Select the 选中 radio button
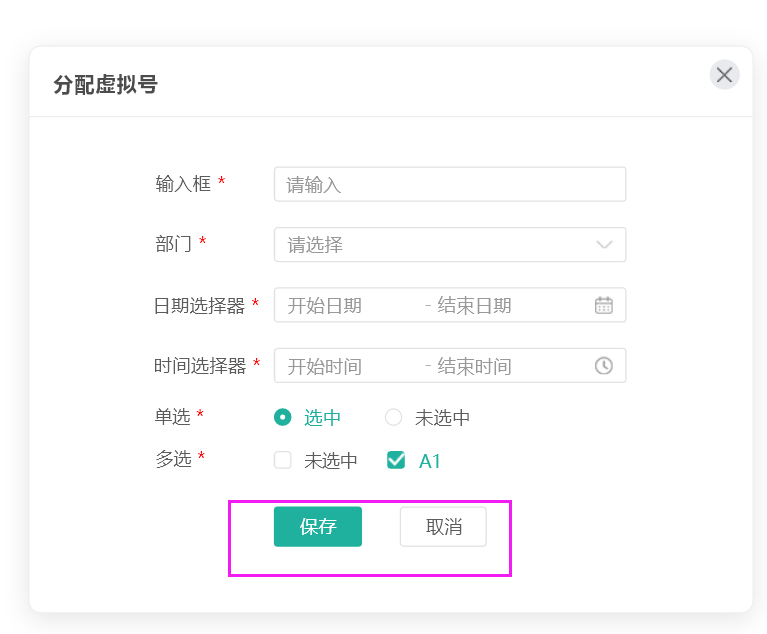Image resolution: width=767 pixels, height=634 pixels. click(283, 418)
